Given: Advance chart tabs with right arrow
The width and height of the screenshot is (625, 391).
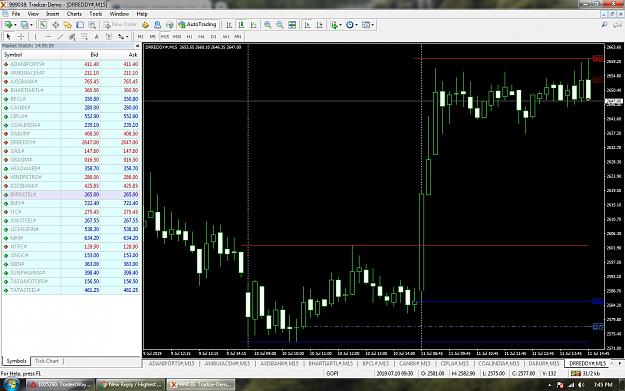Looking at the screenshot, I should pyautogui.click(x=620, y=363).
